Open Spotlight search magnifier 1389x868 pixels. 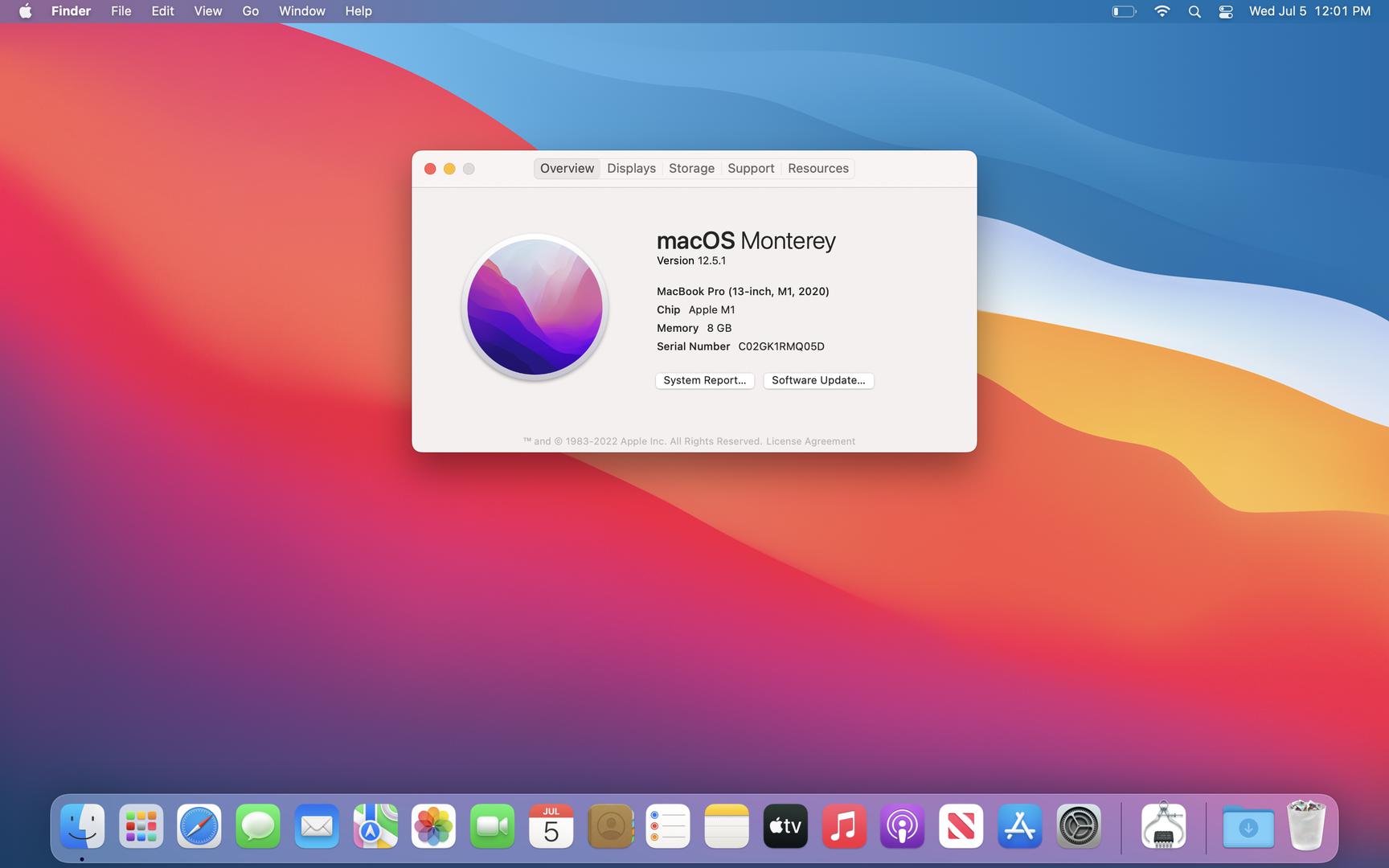pyautogui.click(x=1194, y=11)
